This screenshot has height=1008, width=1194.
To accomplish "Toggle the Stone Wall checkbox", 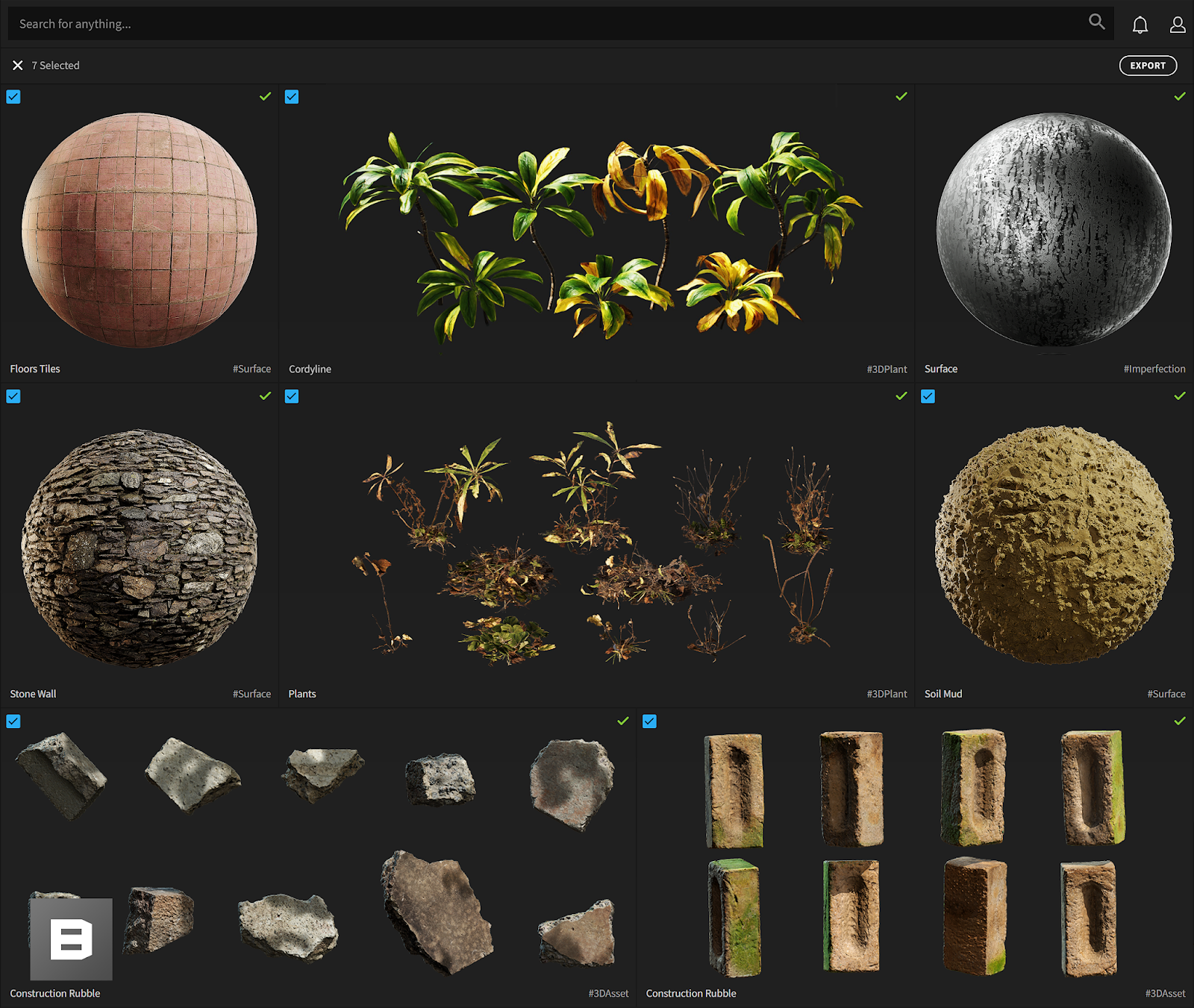I will coord(13,396).
